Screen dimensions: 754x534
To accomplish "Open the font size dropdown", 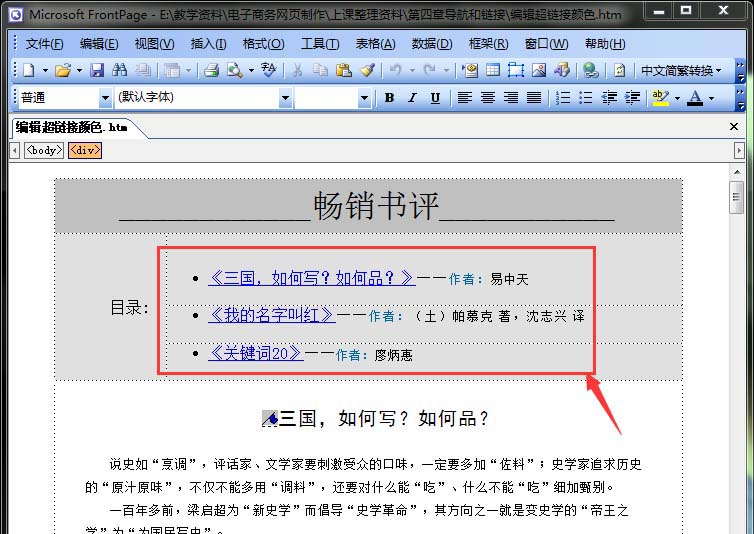I will click(x=364, y=98).
